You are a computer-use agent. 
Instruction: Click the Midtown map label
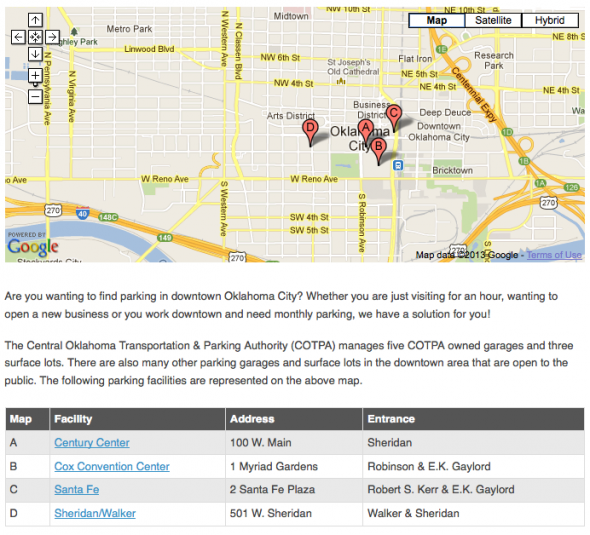click(291, 16)
